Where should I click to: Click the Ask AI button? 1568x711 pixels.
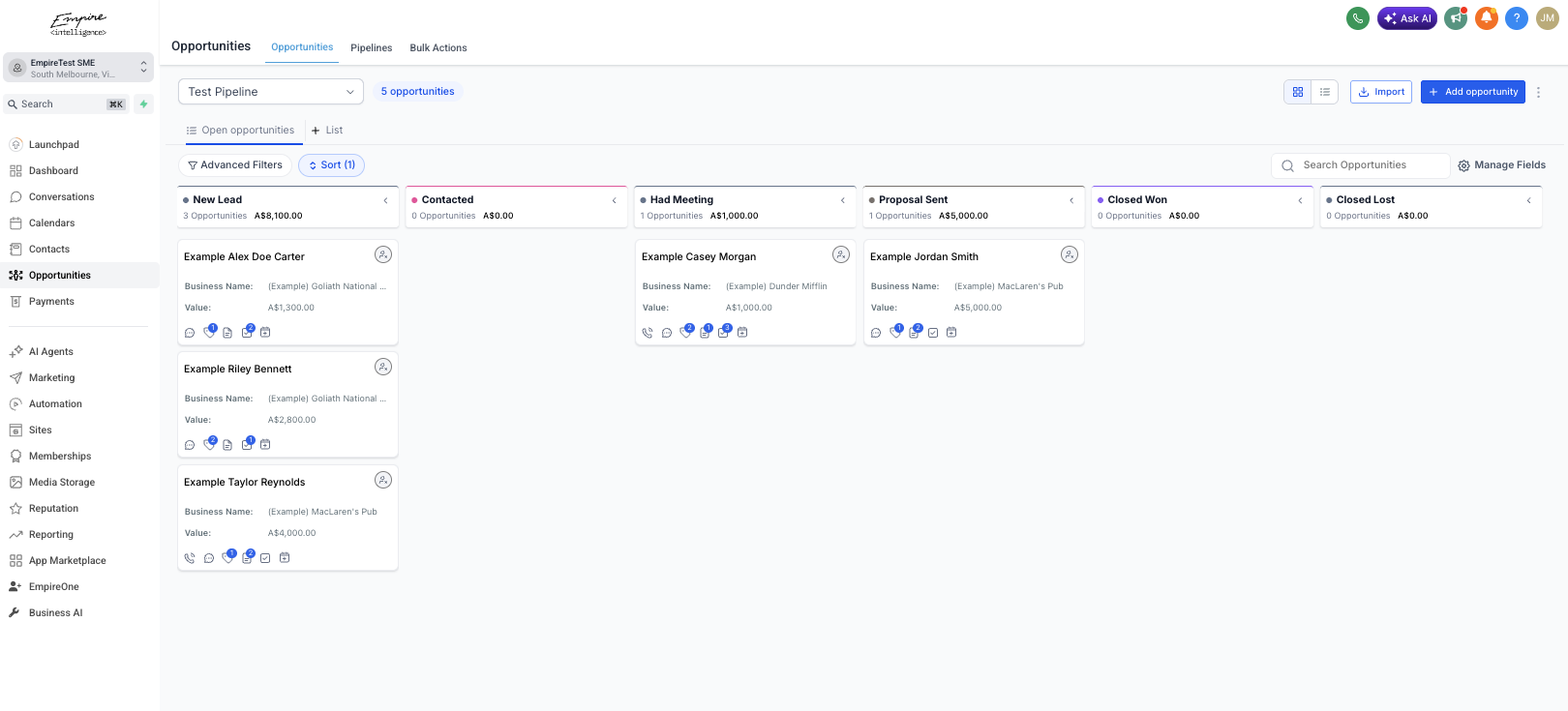[1407, 18]
